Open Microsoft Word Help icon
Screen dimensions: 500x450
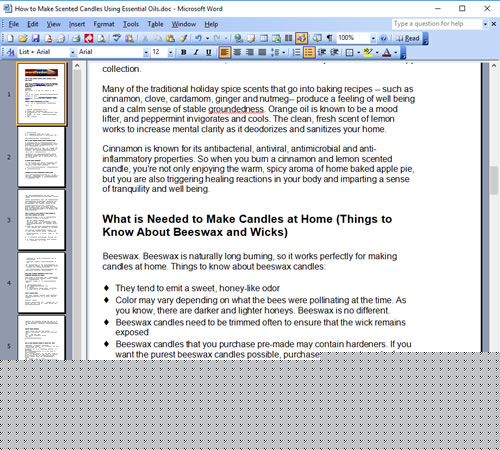pyautogui.click(x=383, y=38)
